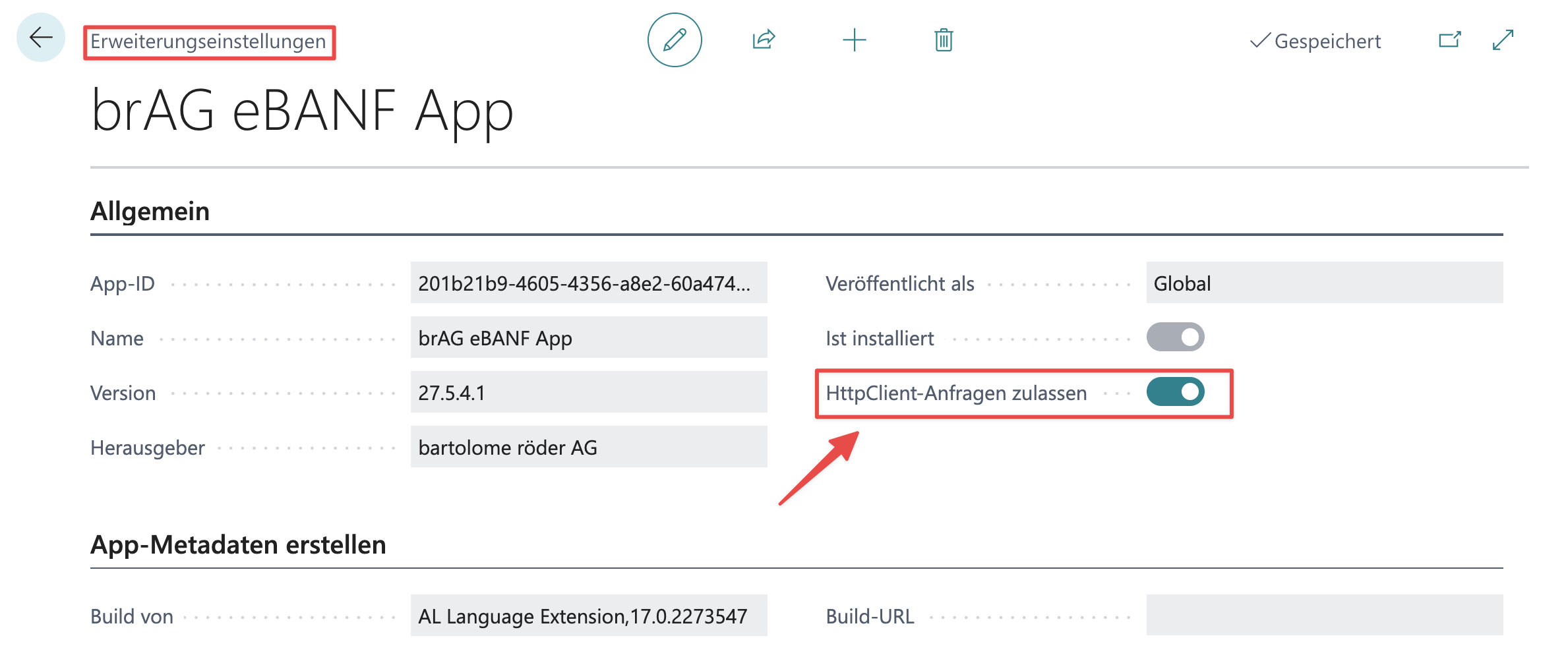Select the App-ID field value
Viewport: 1568px width, 663px height.
pyautogui.click(x=589, y=283)
